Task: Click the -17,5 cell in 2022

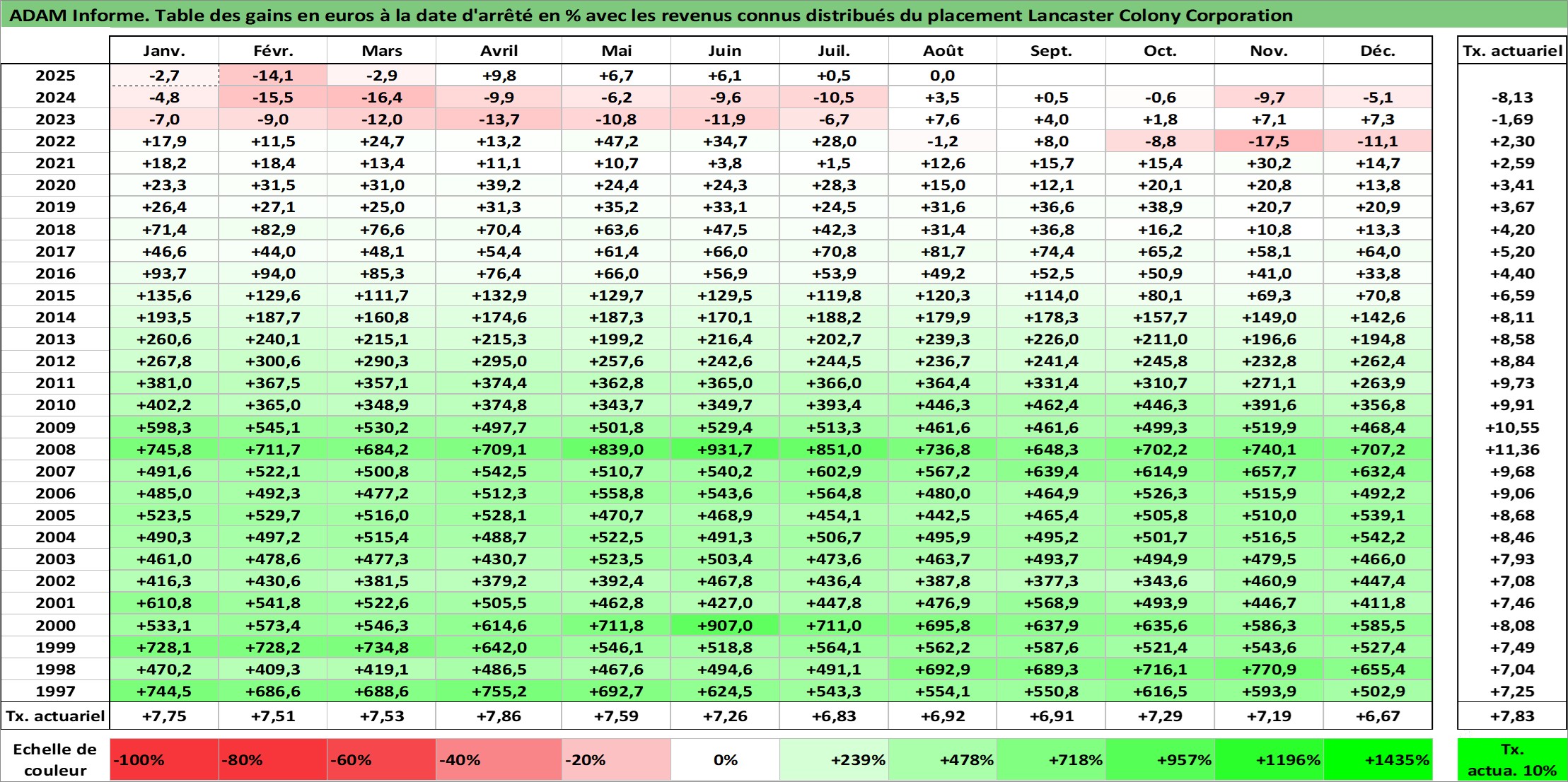Action: 1269,141
